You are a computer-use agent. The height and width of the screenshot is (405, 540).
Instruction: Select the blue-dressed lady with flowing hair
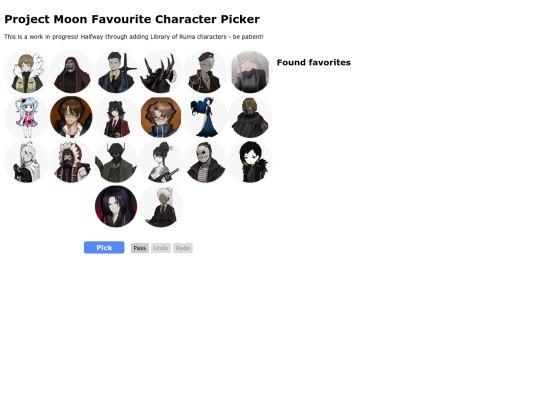206,117
